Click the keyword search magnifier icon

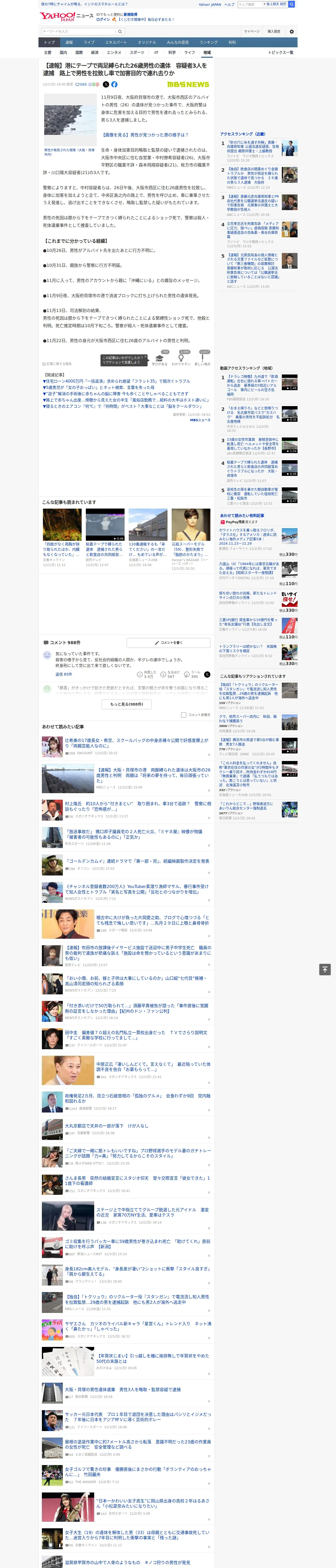[x=120, y=31]
